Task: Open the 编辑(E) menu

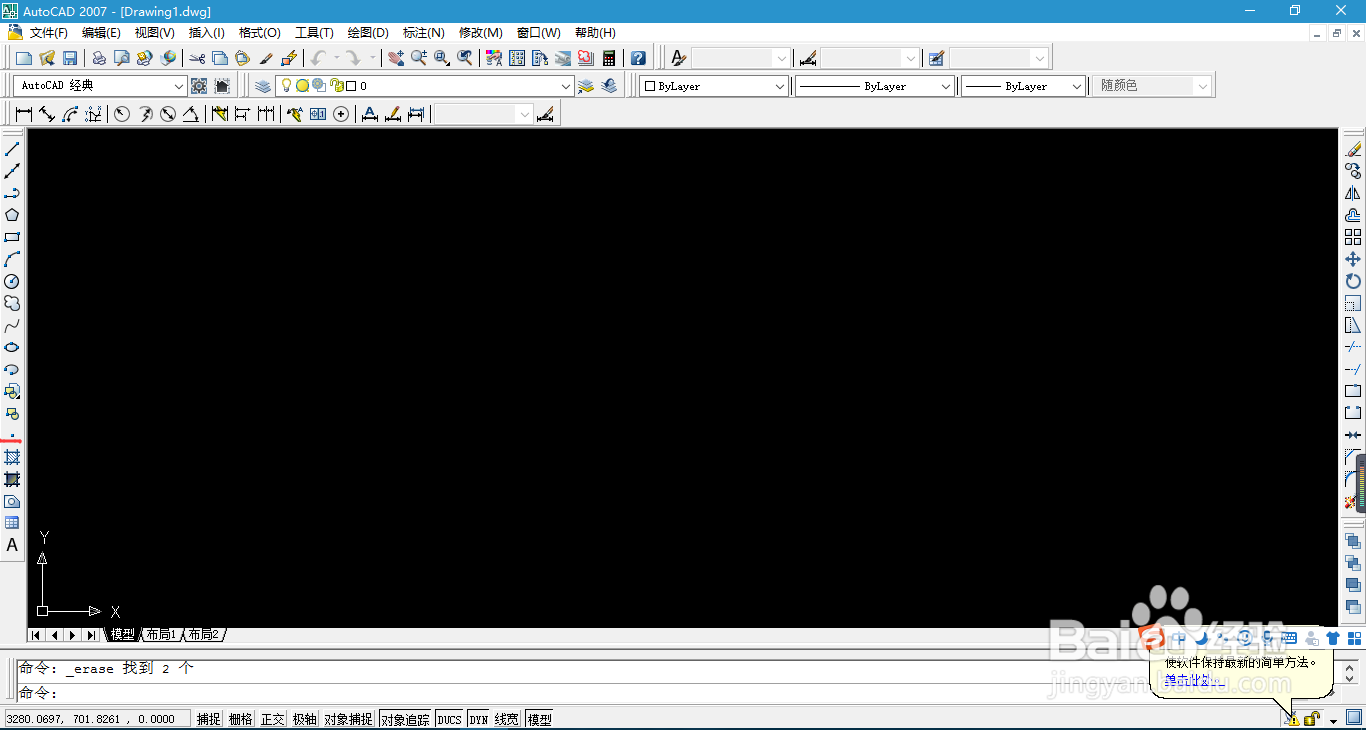Action: point(101,33)
